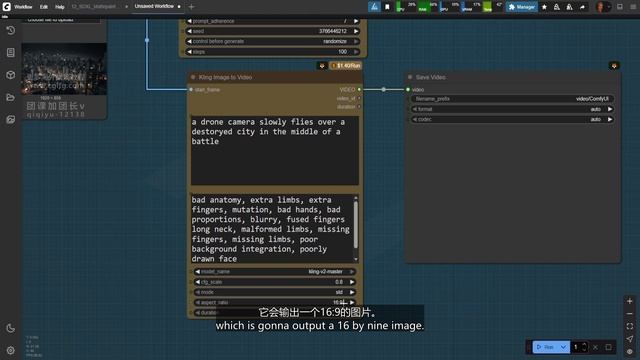
Task: Open settings gear in the sidebar
Action: (x=11, y=350)
